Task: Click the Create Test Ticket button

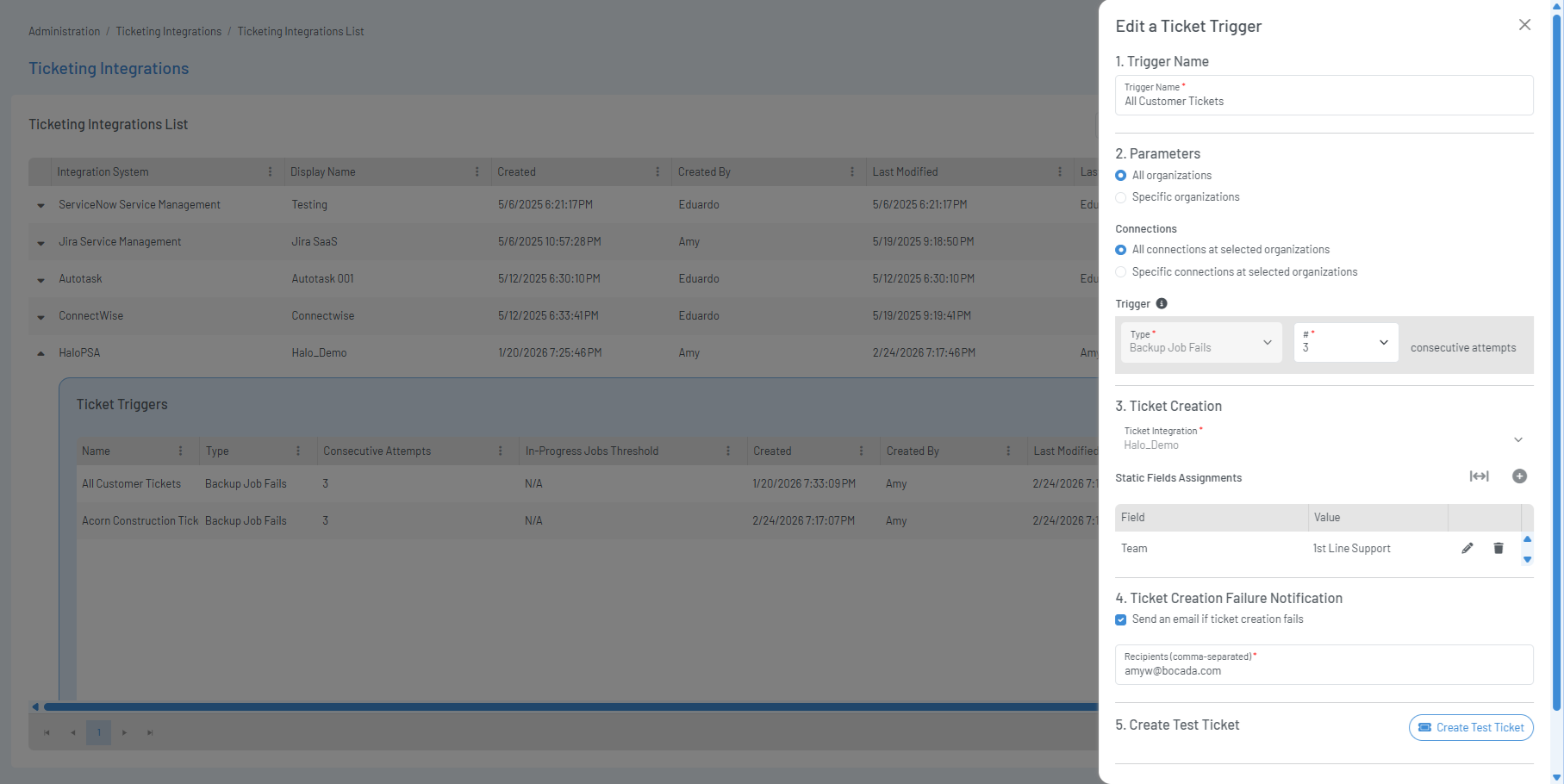Action: (x=1471, y=727)
